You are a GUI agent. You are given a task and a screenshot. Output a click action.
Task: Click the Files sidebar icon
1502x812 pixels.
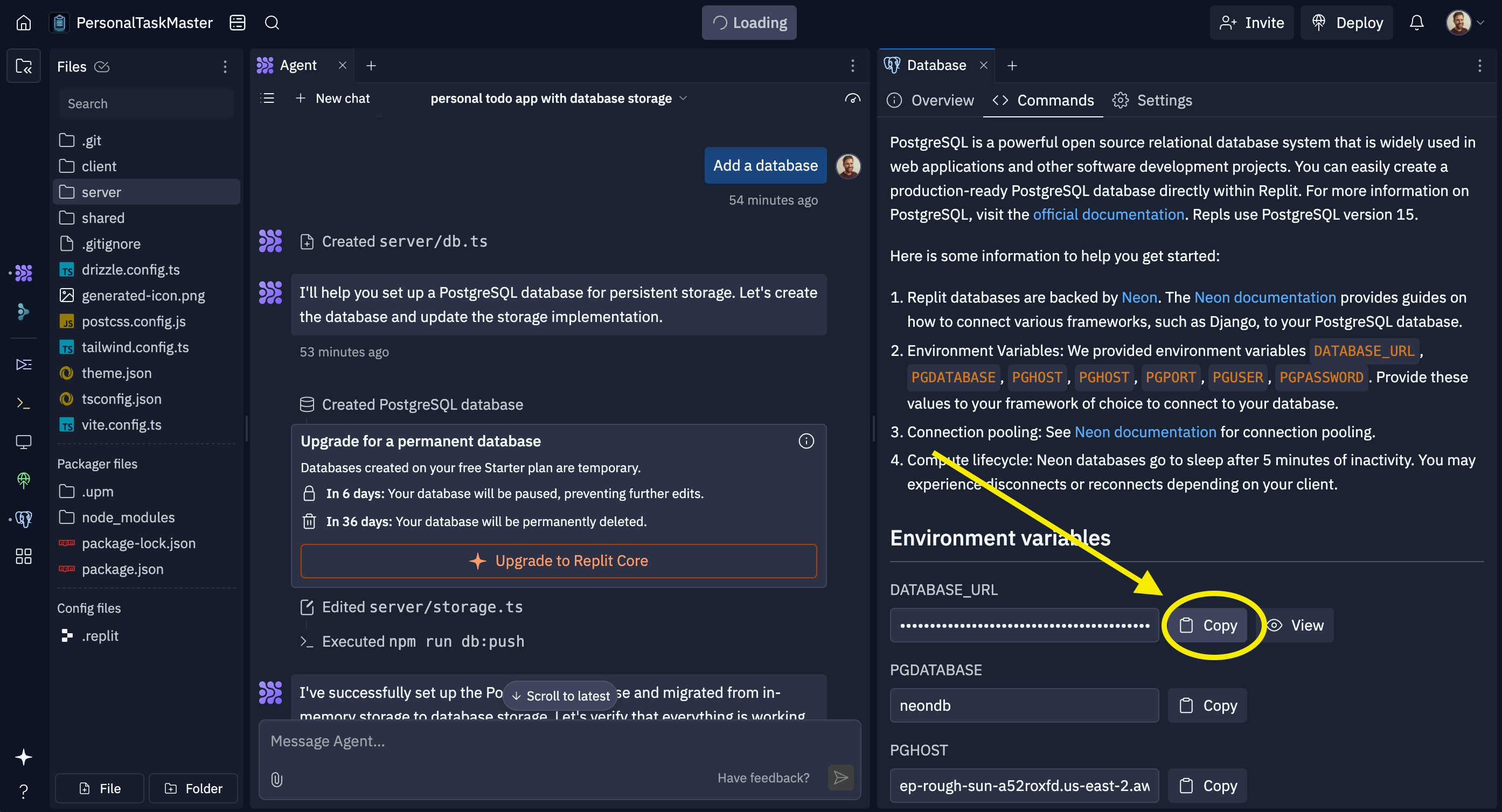tap(24, 64)
